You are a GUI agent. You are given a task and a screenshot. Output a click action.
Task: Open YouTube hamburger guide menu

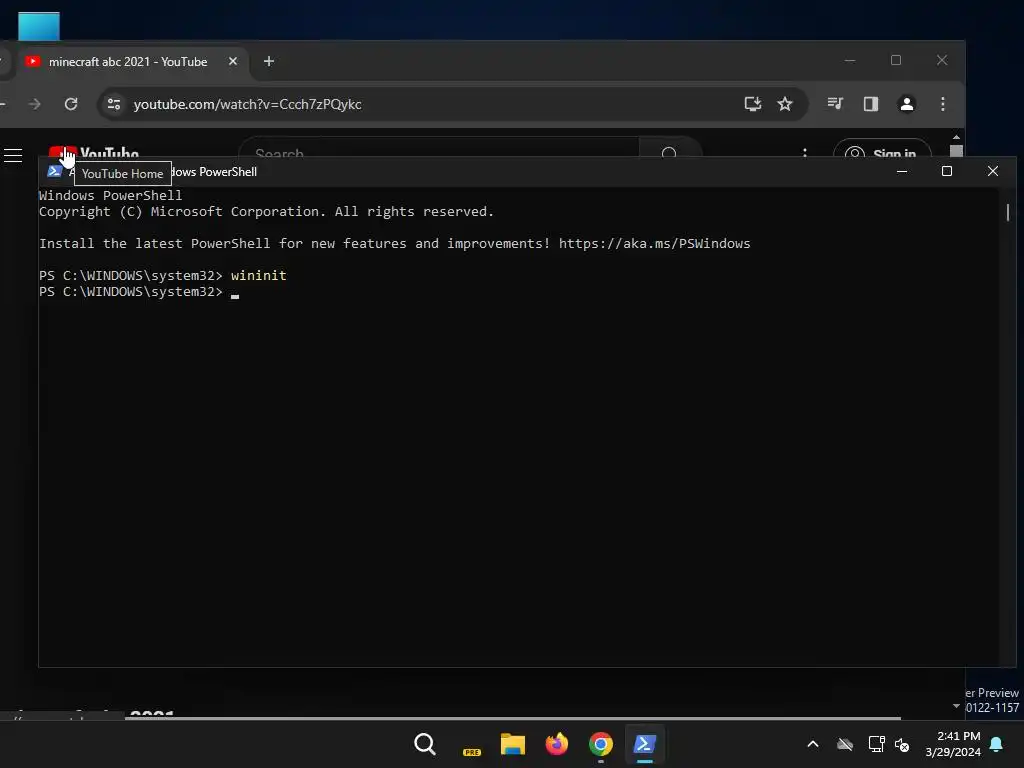[13, 155]
